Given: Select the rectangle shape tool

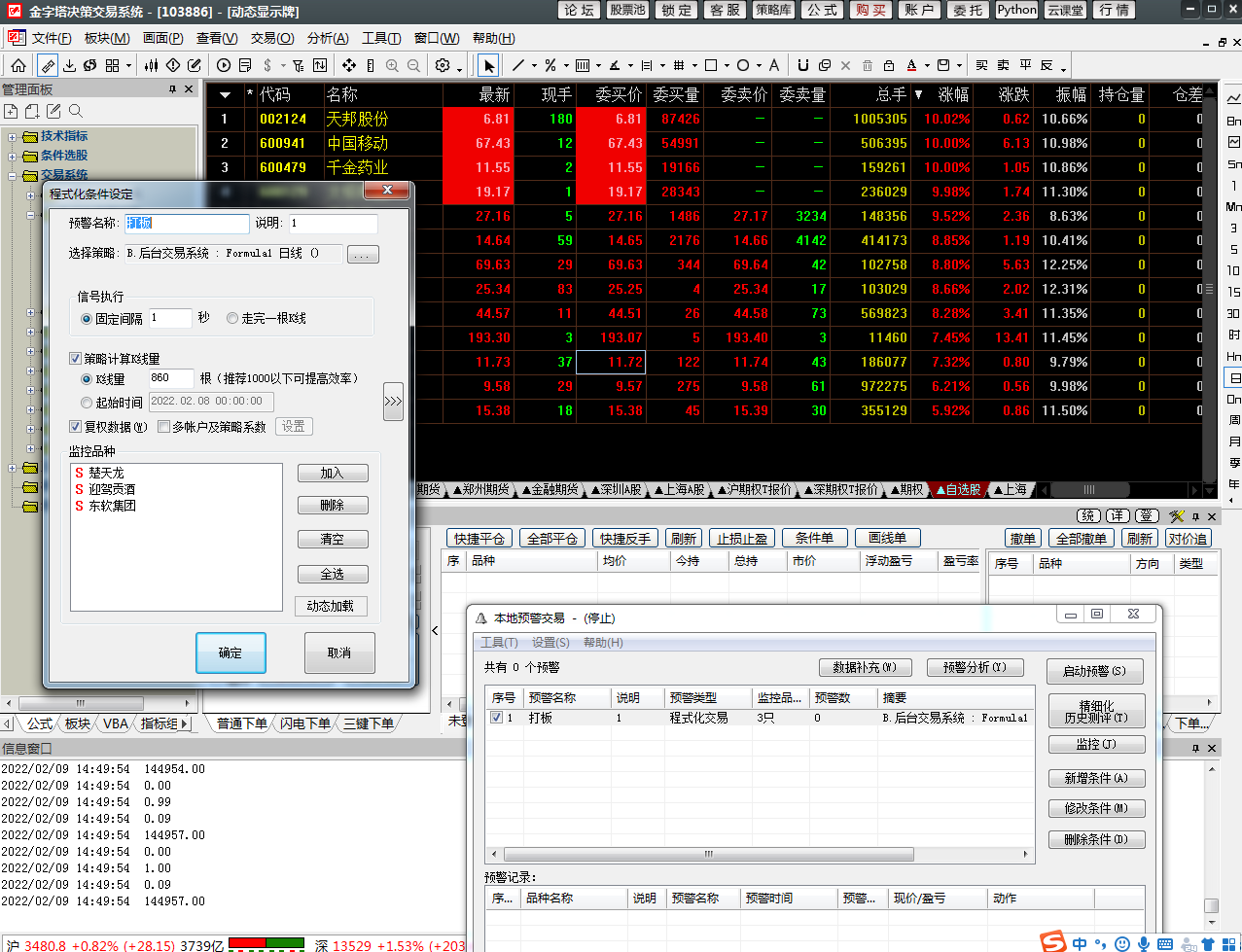Looking at the screenshot, I should coord(711,65).
